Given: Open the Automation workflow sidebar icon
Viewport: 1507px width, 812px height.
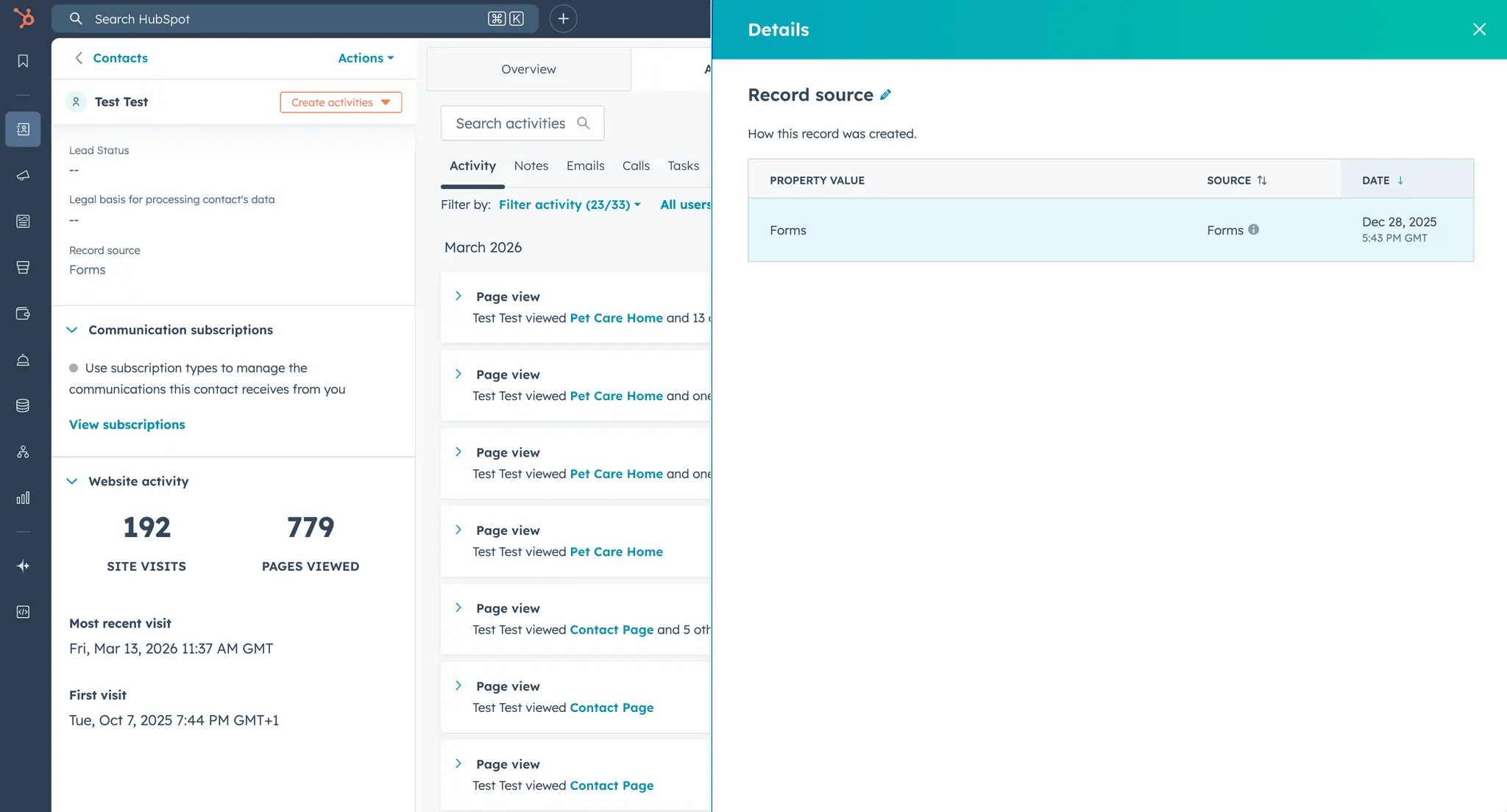Looking at the screenshot, I should [23, 452].
